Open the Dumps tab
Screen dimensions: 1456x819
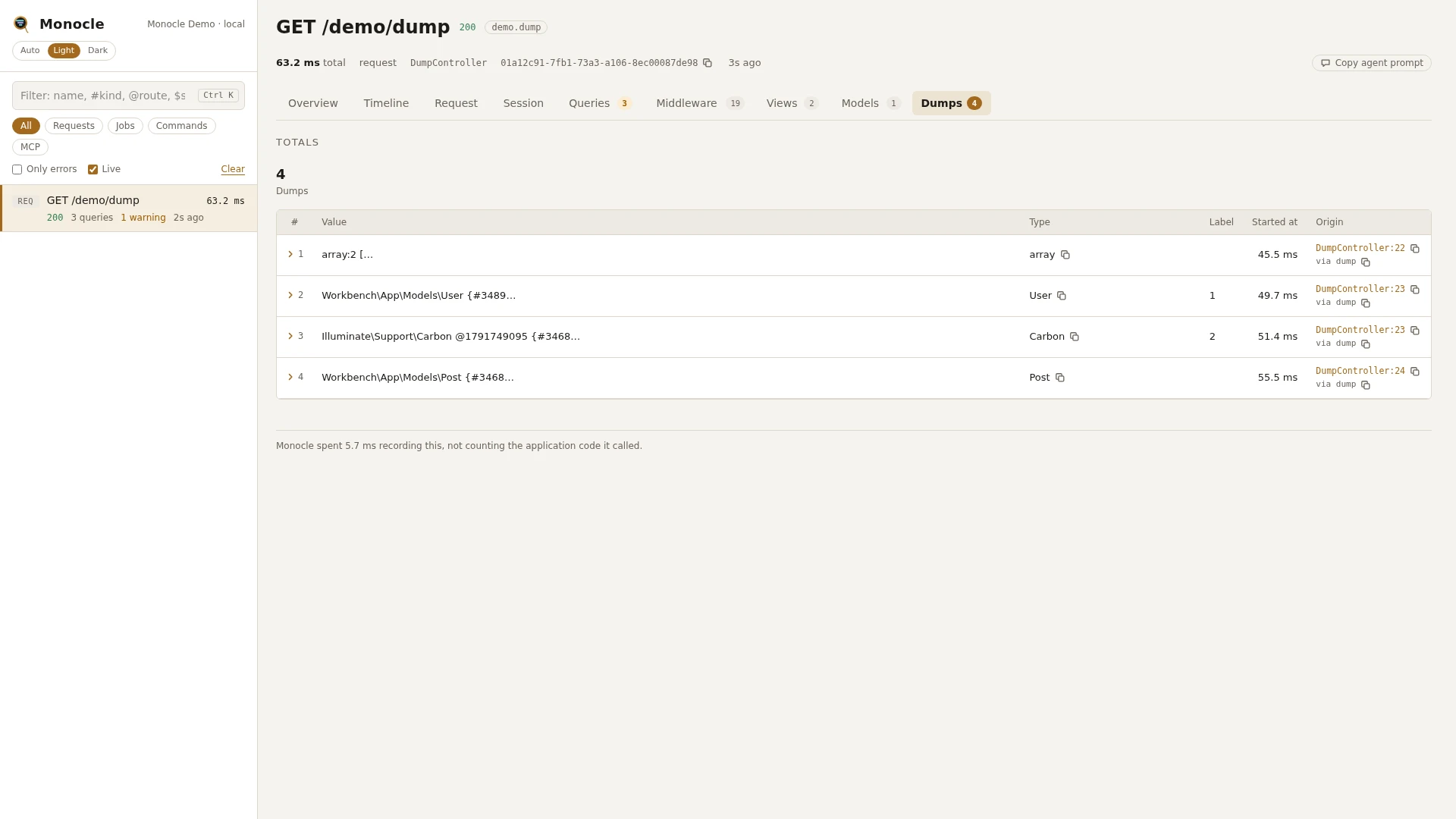coord(951,103)
